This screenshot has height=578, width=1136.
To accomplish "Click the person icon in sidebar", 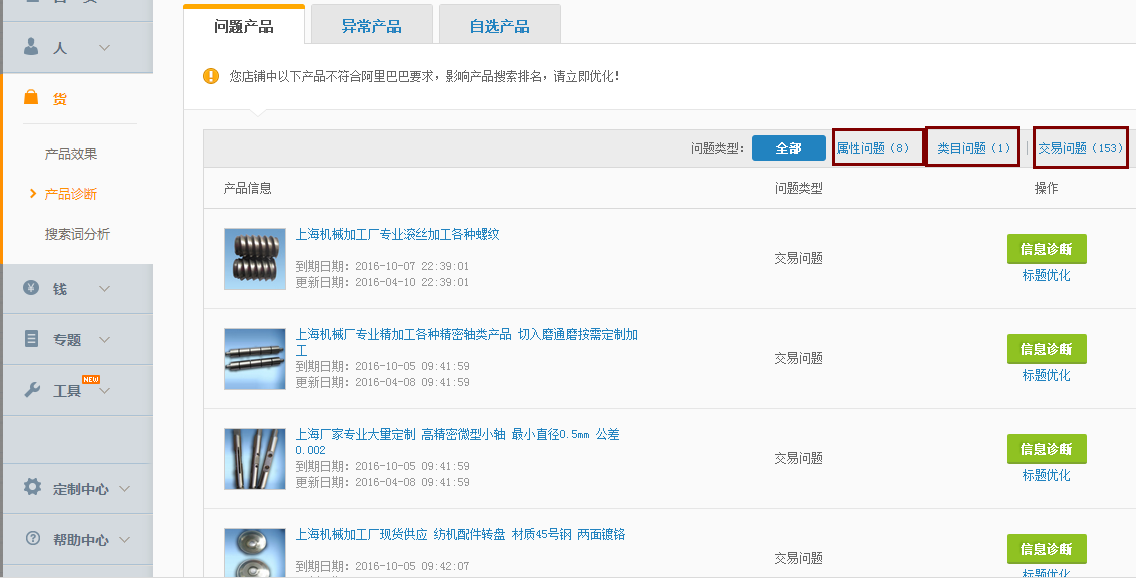I will coord(31,47).
